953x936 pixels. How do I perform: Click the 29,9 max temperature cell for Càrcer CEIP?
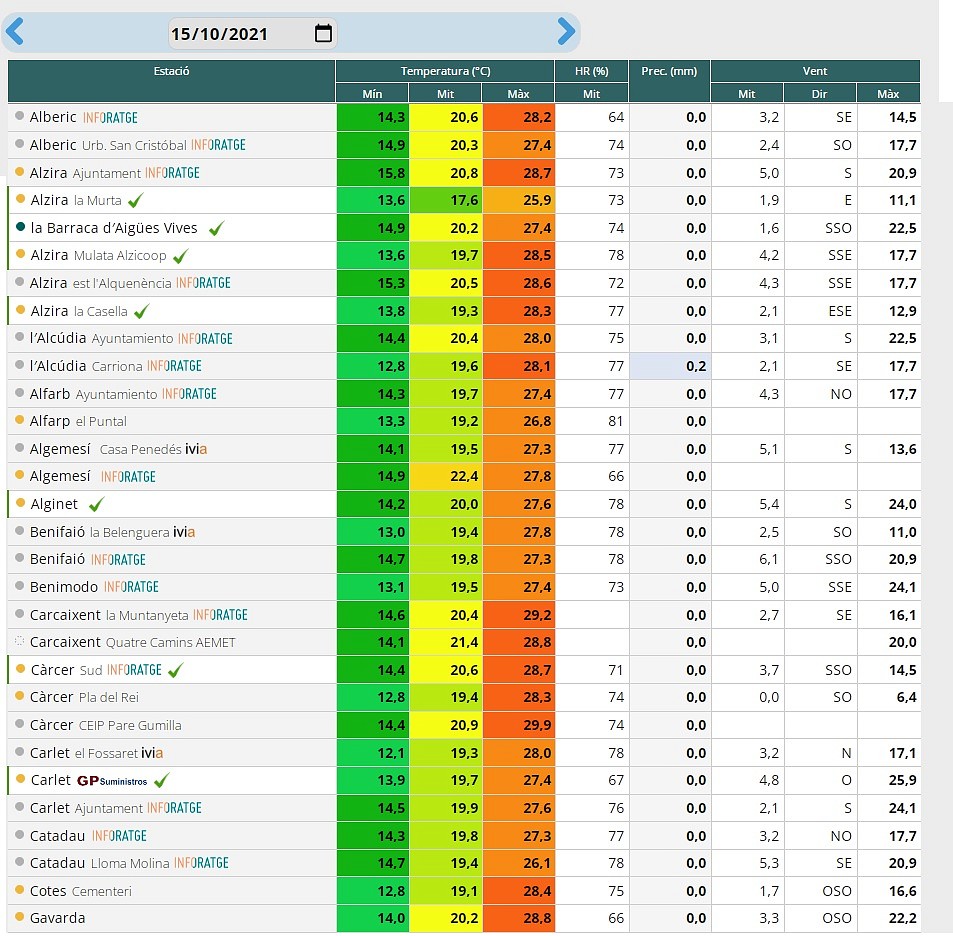tap(518, 725)
